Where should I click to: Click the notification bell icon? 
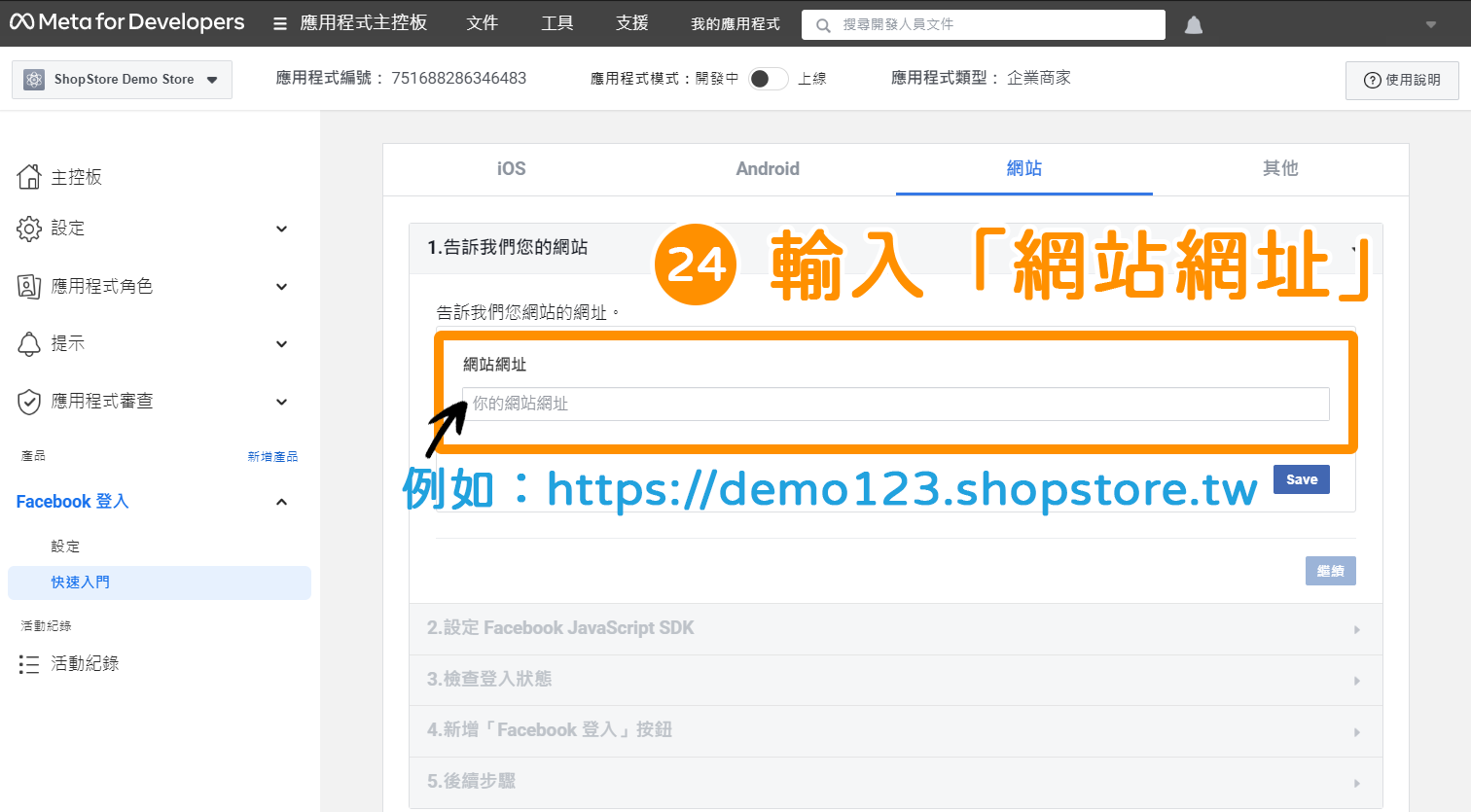click(x=1194, y=24)
